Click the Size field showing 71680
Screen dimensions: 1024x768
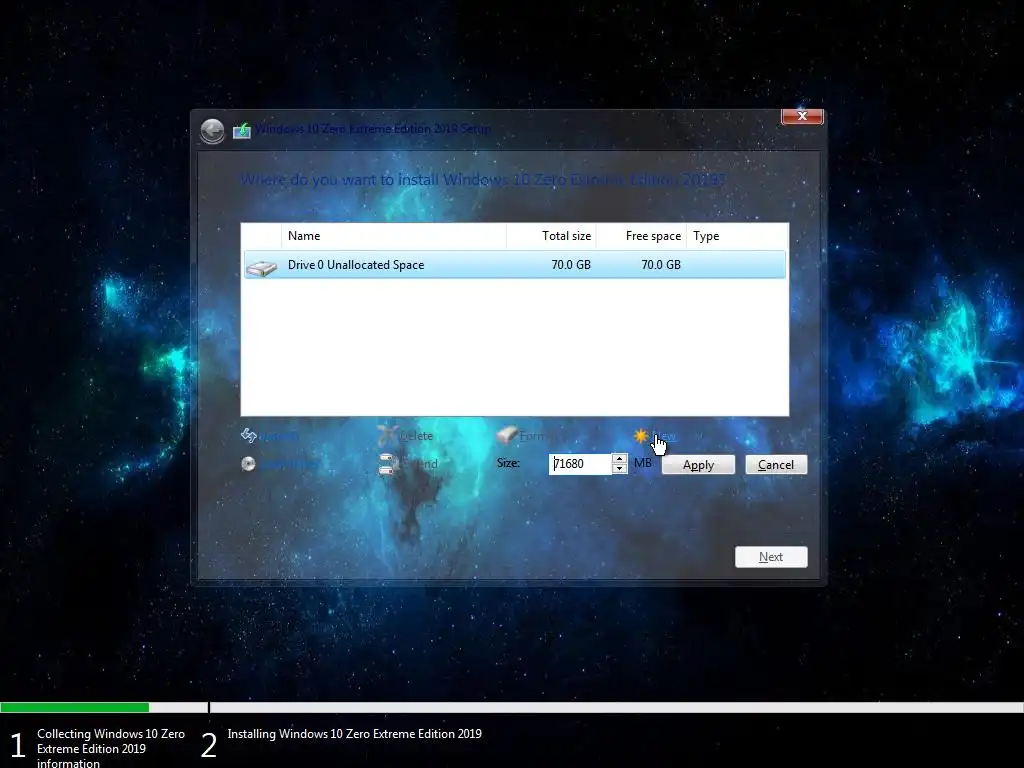click(x=580, y=464)
